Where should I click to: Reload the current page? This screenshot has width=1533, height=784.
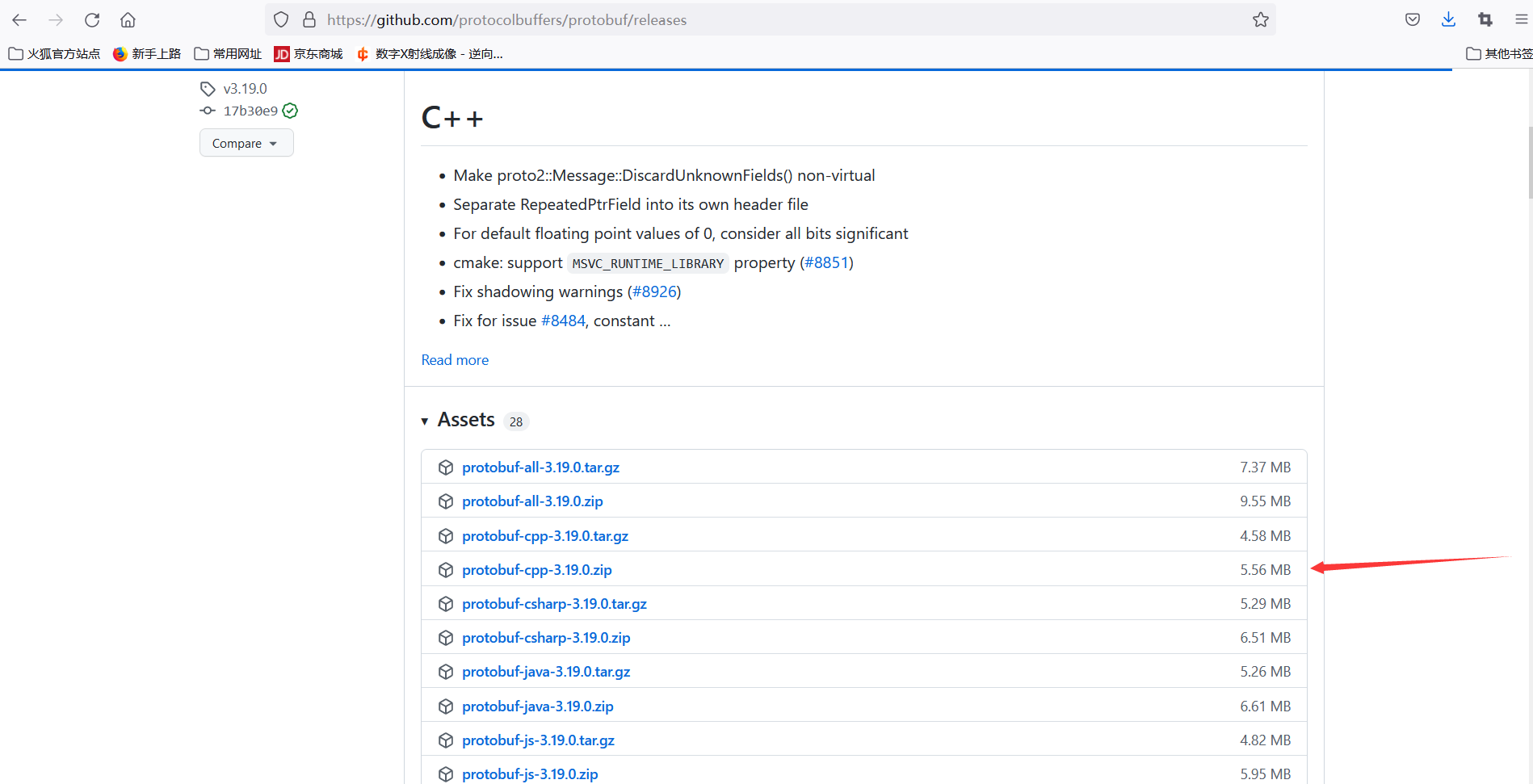pos(91,19)
